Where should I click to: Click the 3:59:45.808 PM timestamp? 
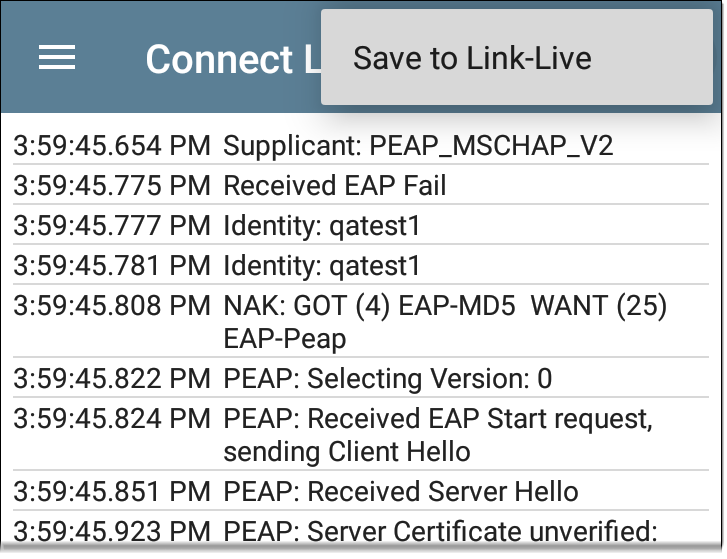(x=112, y=305)
